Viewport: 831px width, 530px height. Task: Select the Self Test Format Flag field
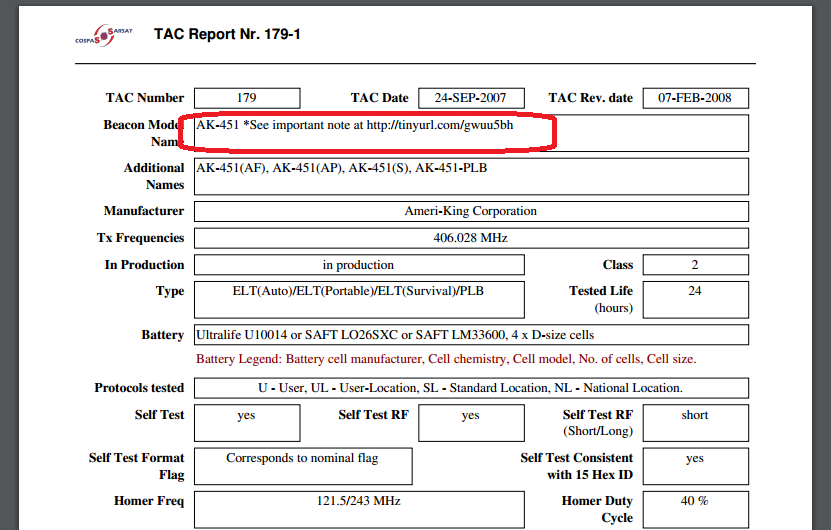point(302,466)
